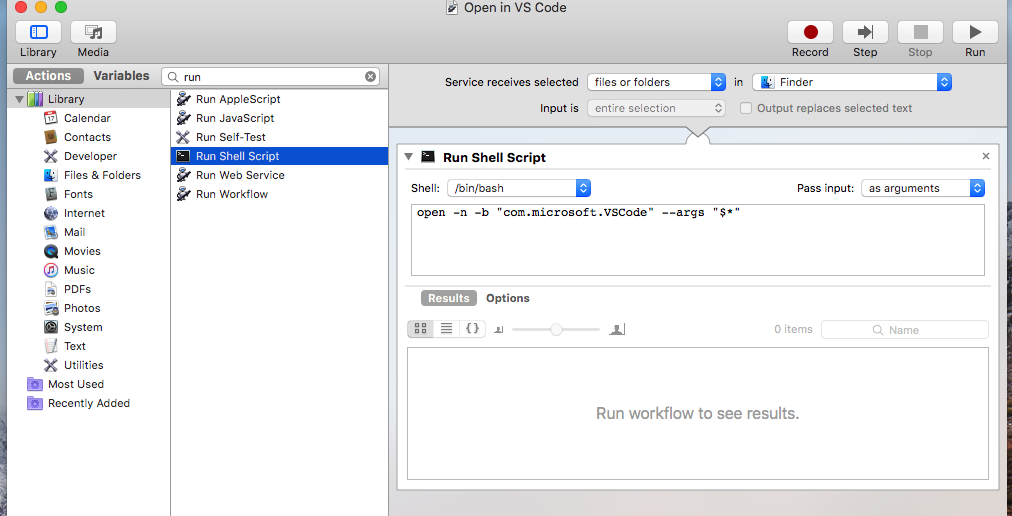Select the Utilities category icon

click(51, 365)
